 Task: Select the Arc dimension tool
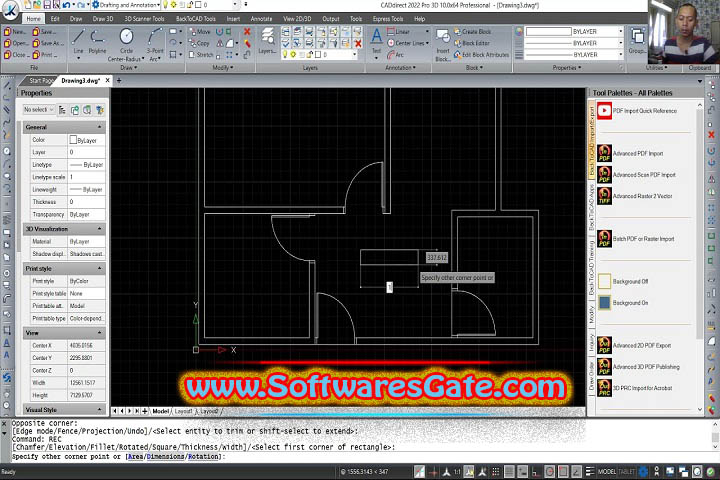[395, 55]
